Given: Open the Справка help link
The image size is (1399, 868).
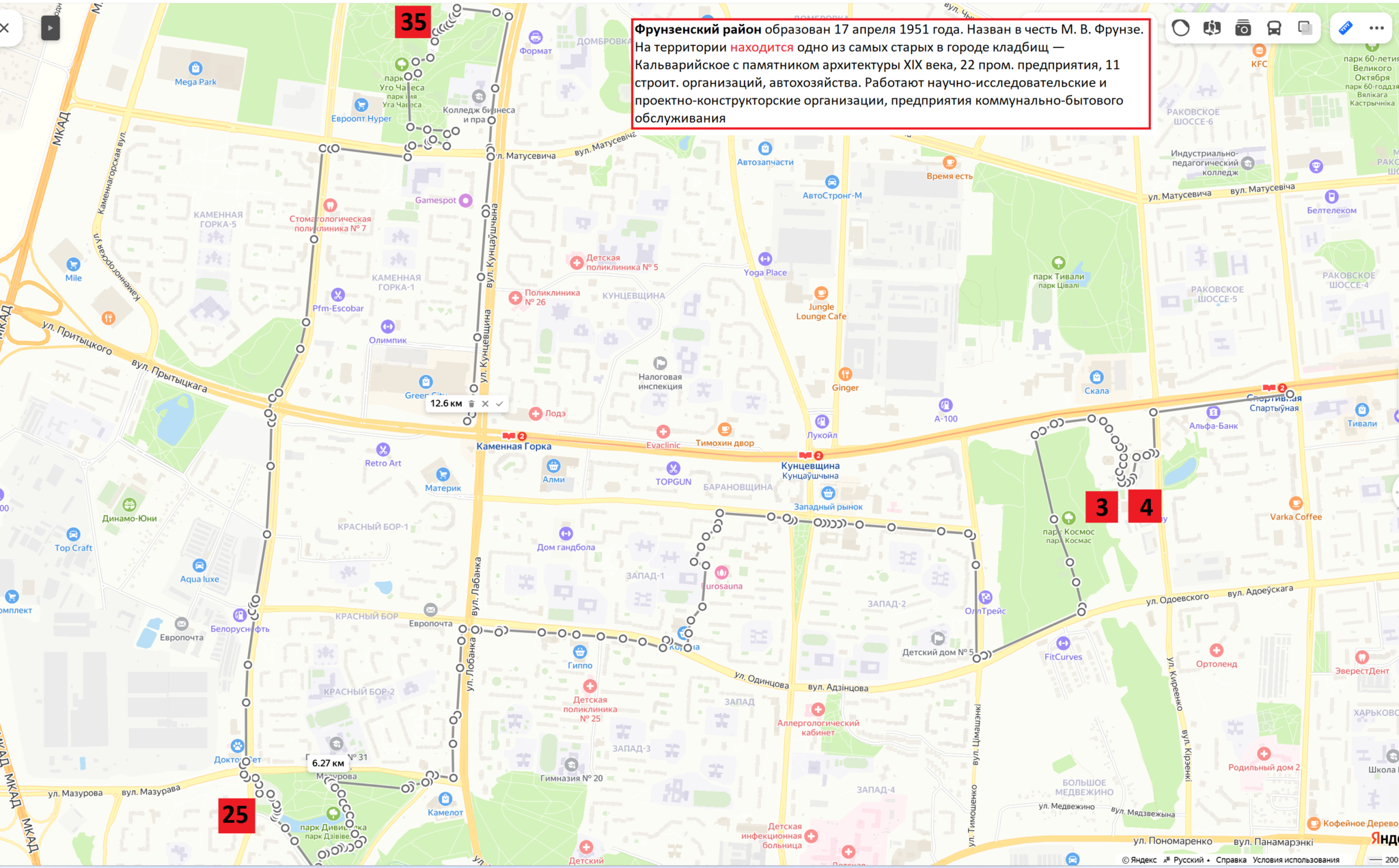Looking at the screenshot, I should tap(1231, 860).
